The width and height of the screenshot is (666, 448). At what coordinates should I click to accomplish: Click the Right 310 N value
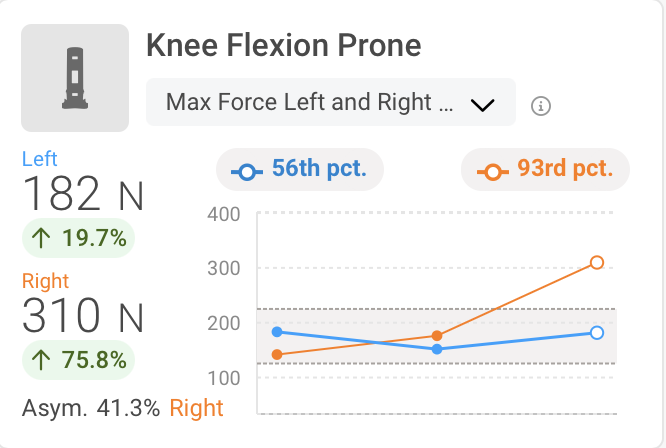82,316
